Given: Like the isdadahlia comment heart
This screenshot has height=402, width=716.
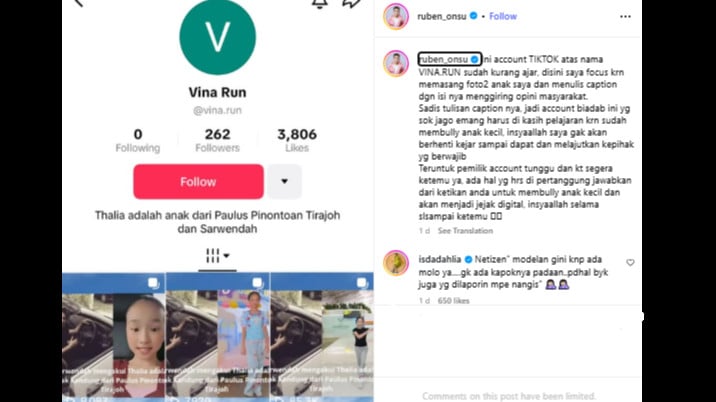Looking at the screenshot, I should pos(630,263).
